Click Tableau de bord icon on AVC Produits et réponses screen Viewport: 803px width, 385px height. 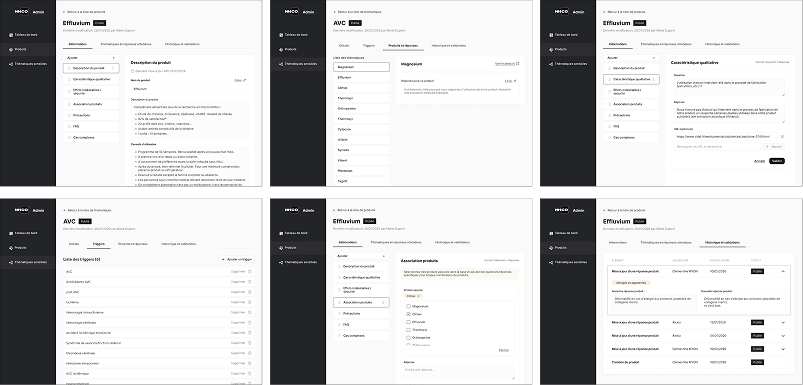click(x=281, y=35)
